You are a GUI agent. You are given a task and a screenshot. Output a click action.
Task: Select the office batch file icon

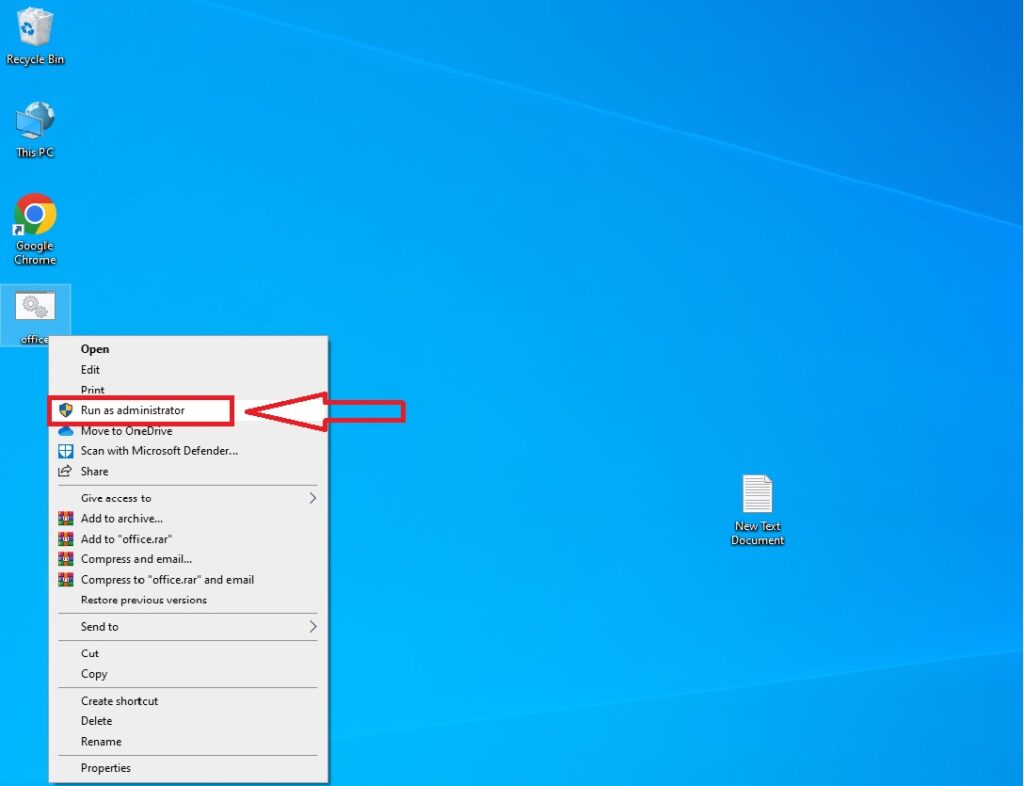(x=35, y=315)
